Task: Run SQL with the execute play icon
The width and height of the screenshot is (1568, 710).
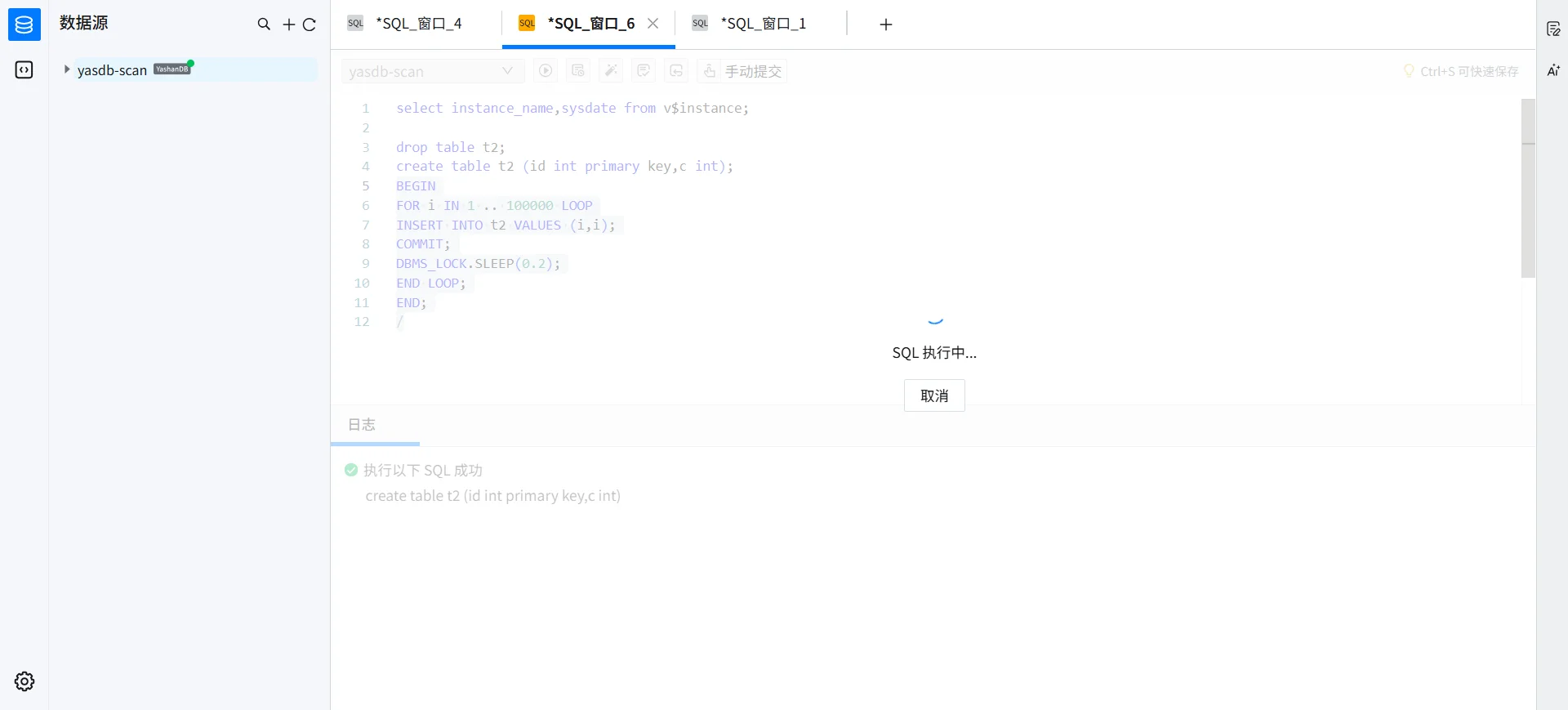Action: point(546,71)
